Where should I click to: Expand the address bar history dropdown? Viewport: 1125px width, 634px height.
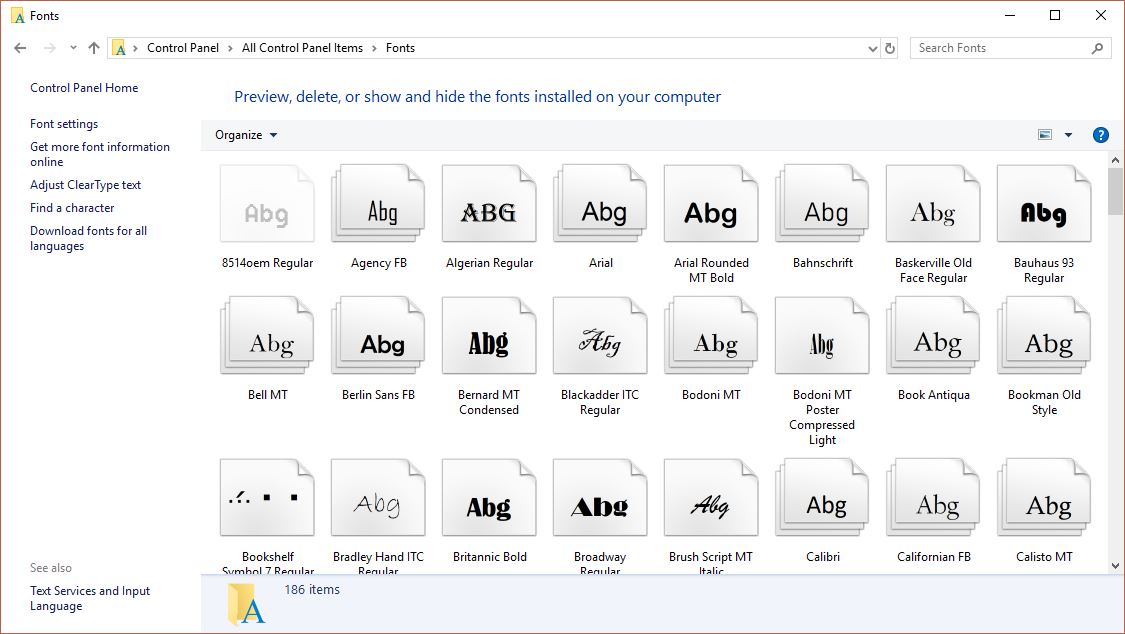click(x=872, y=49)
